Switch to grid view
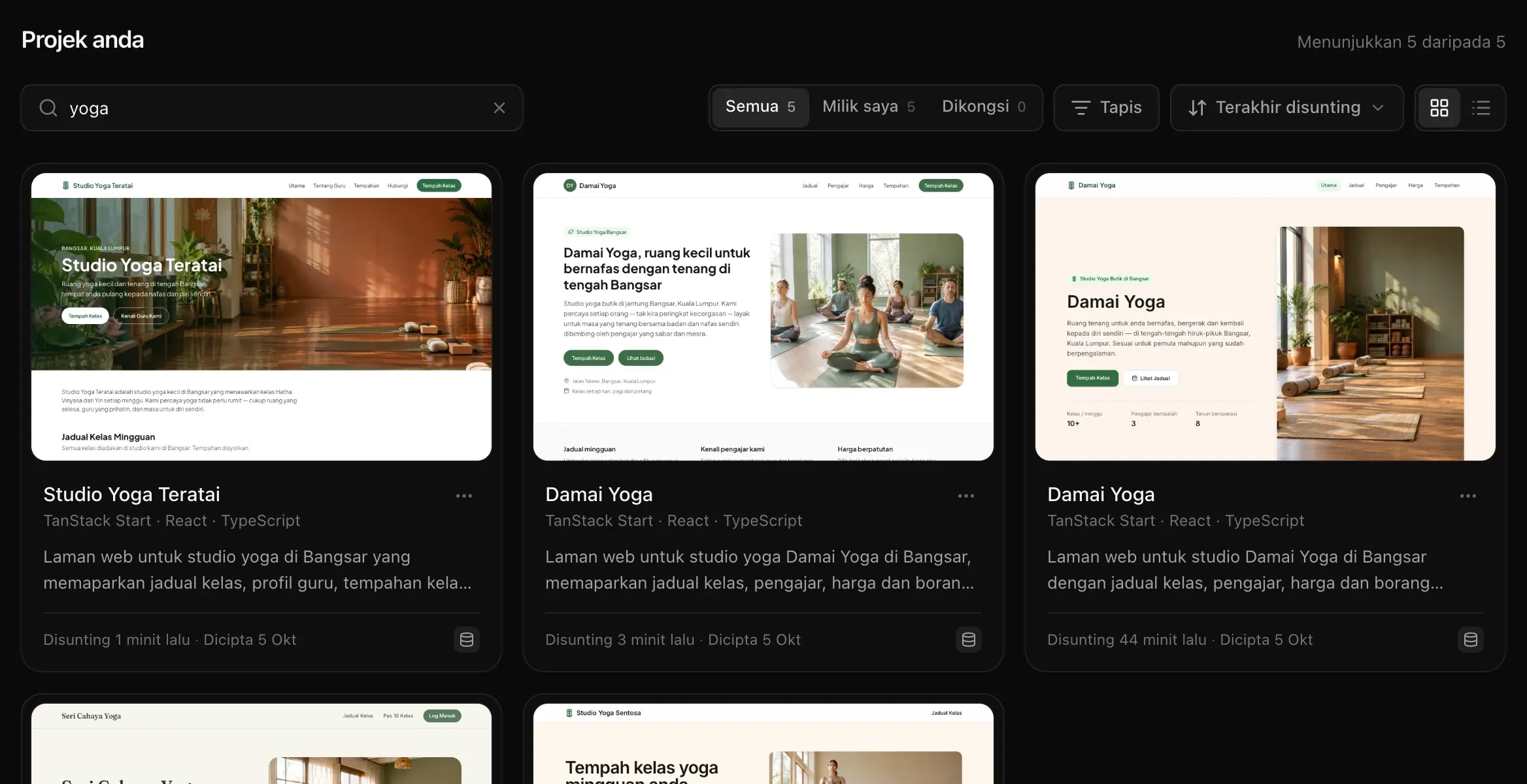Screen dimensions: 1527x784 click(x=1439, y=108)
